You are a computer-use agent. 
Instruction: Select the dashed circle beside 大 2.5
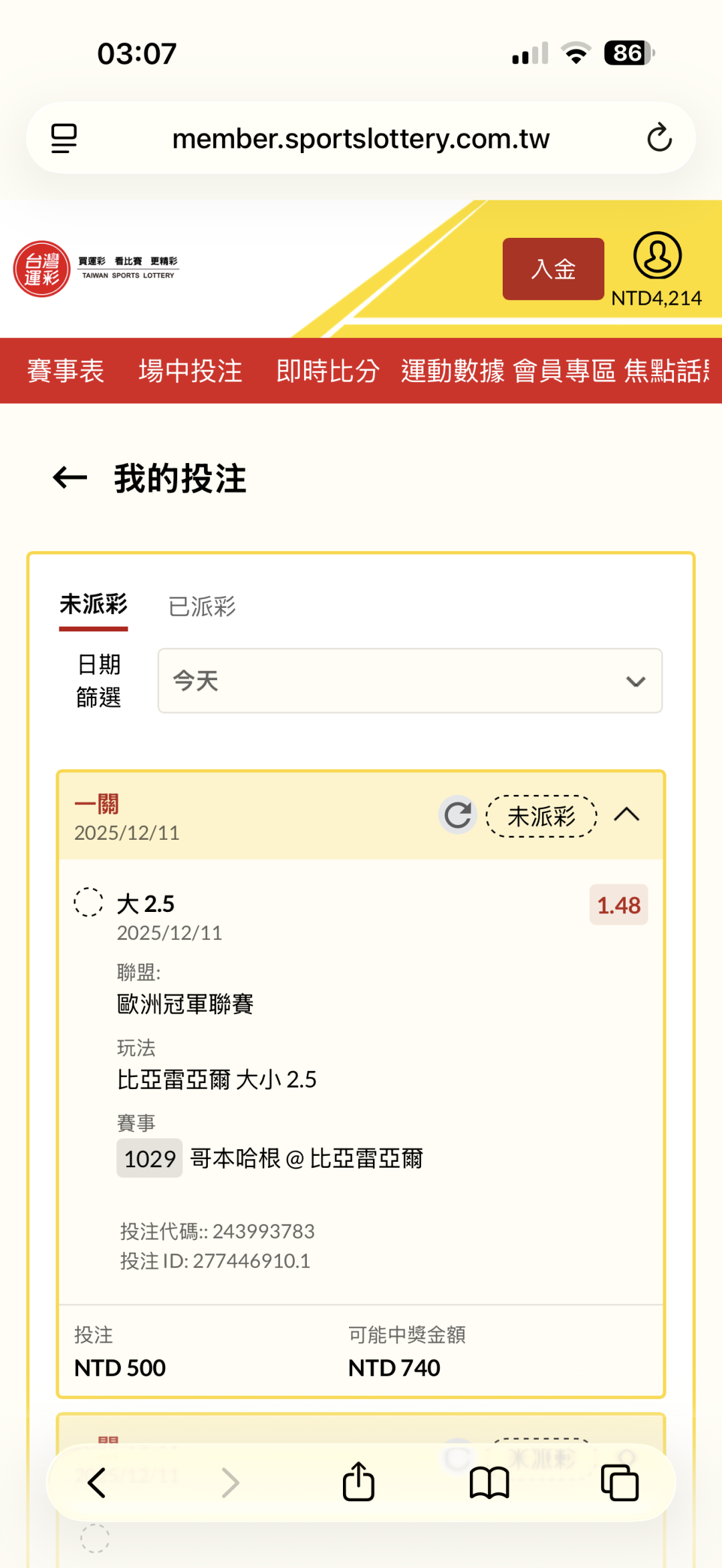(88, 902)
